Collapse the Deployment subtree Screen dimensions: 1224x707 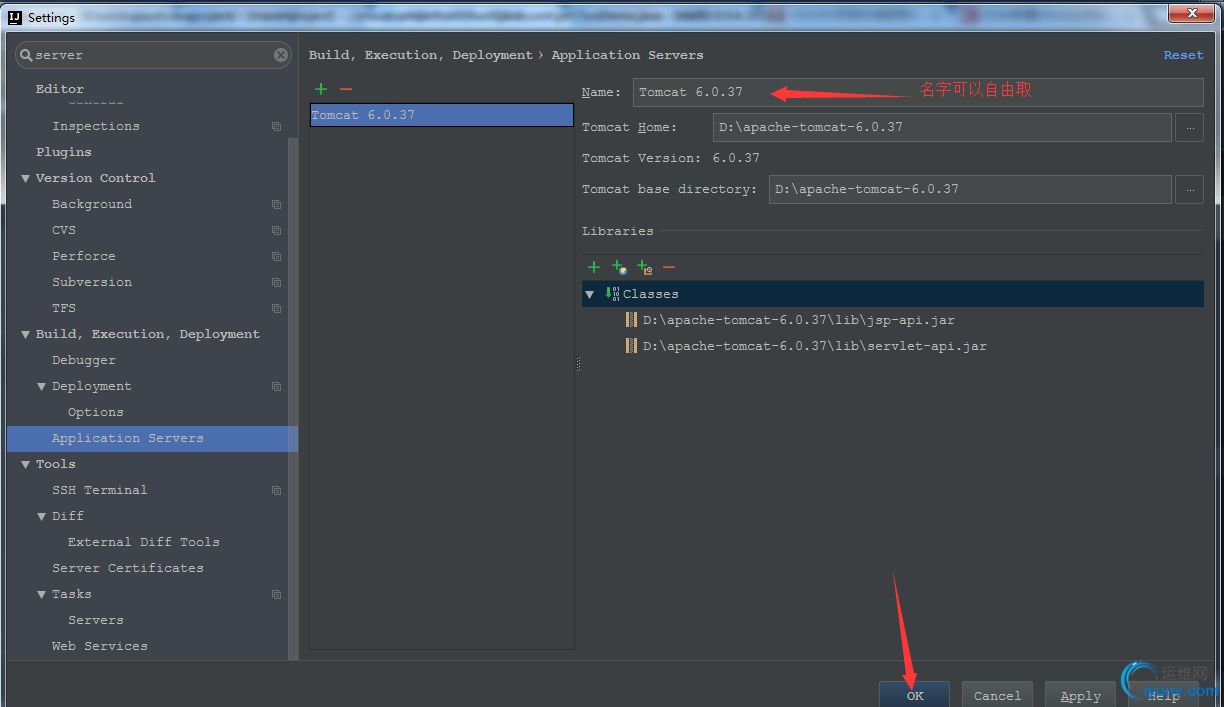[42, 387]
